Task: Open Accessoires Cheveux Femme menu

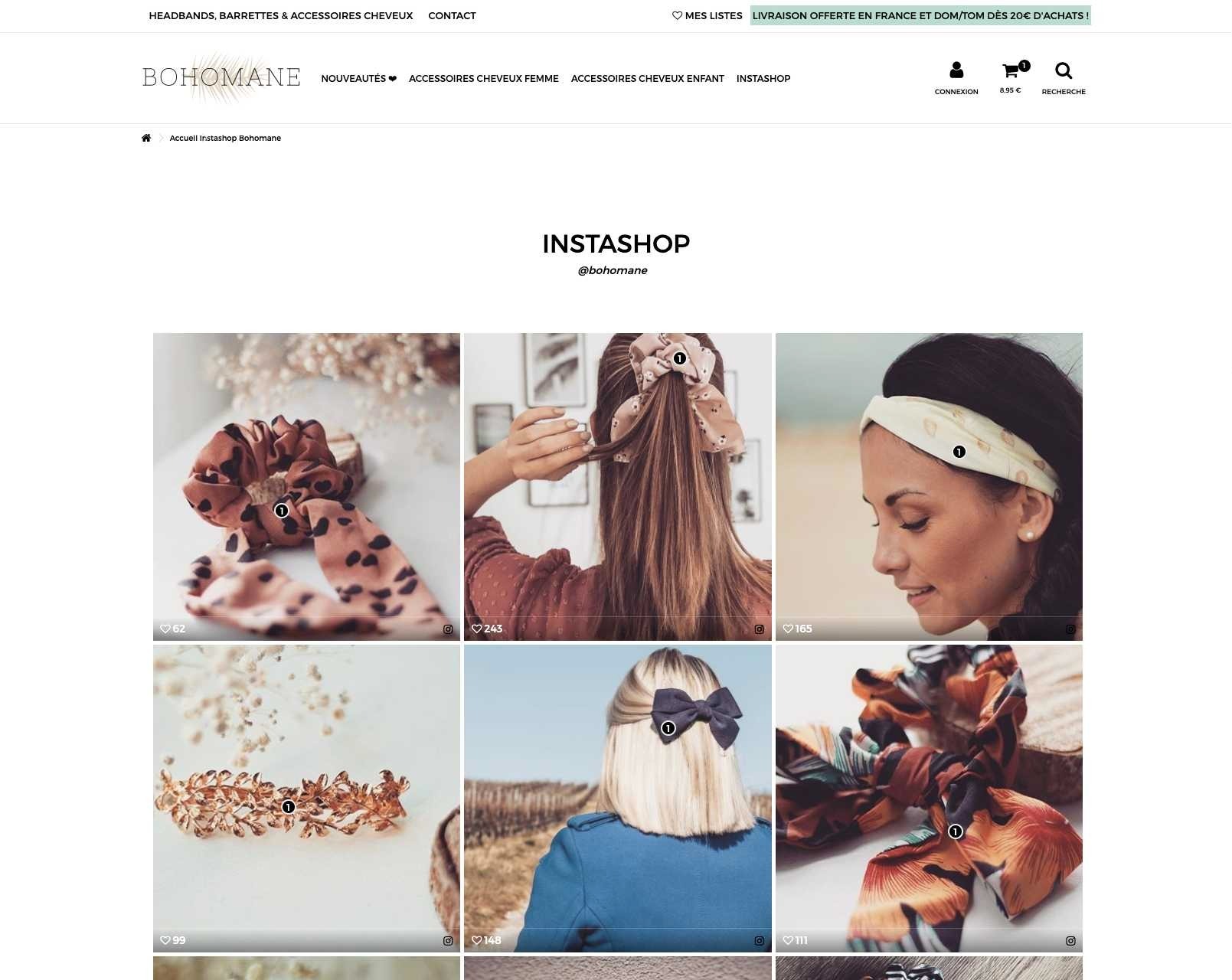Action: (x=484, y=78)
